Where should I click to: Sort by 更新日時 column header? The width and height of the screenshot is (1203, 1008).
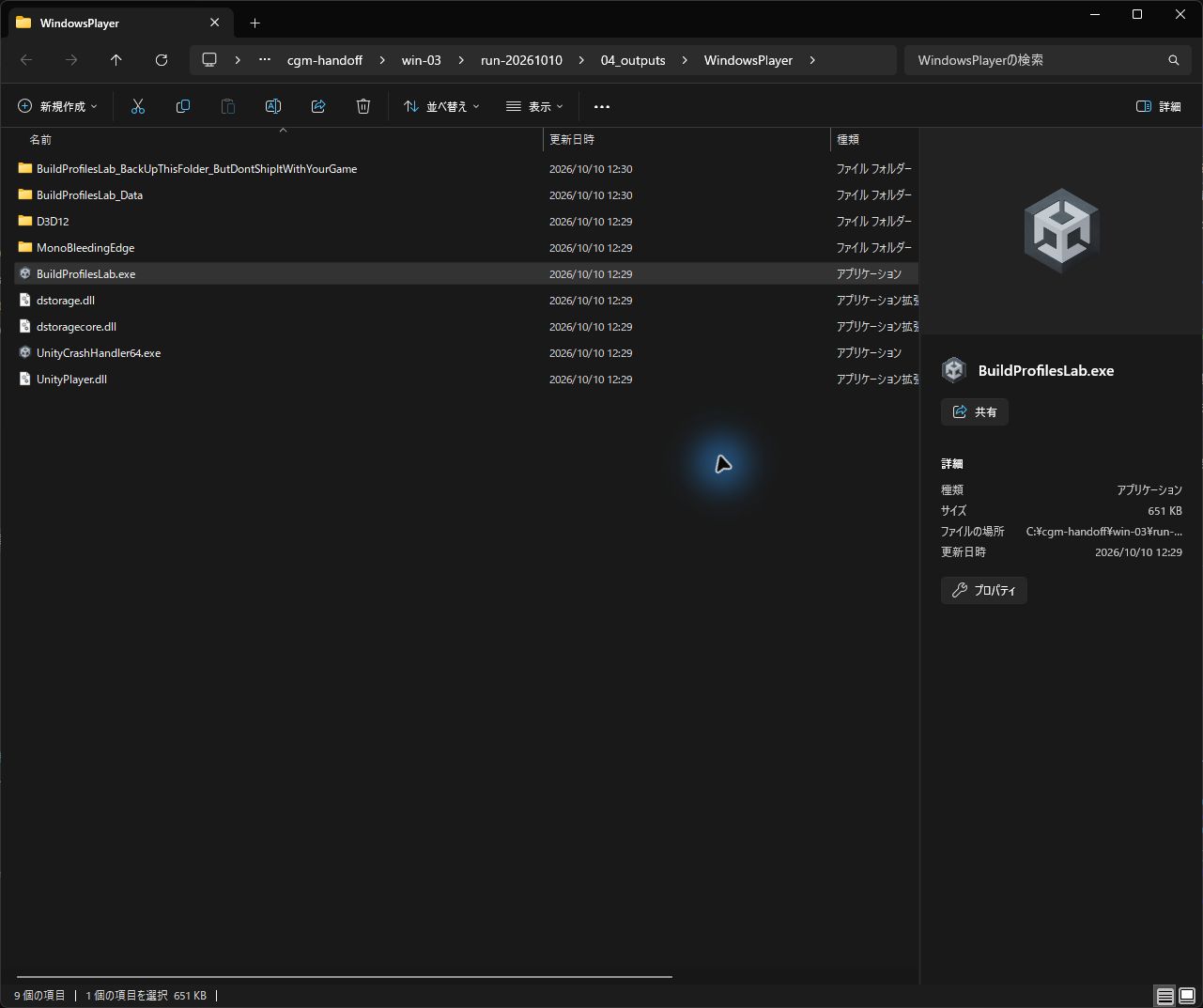click(x=687, y=139)
